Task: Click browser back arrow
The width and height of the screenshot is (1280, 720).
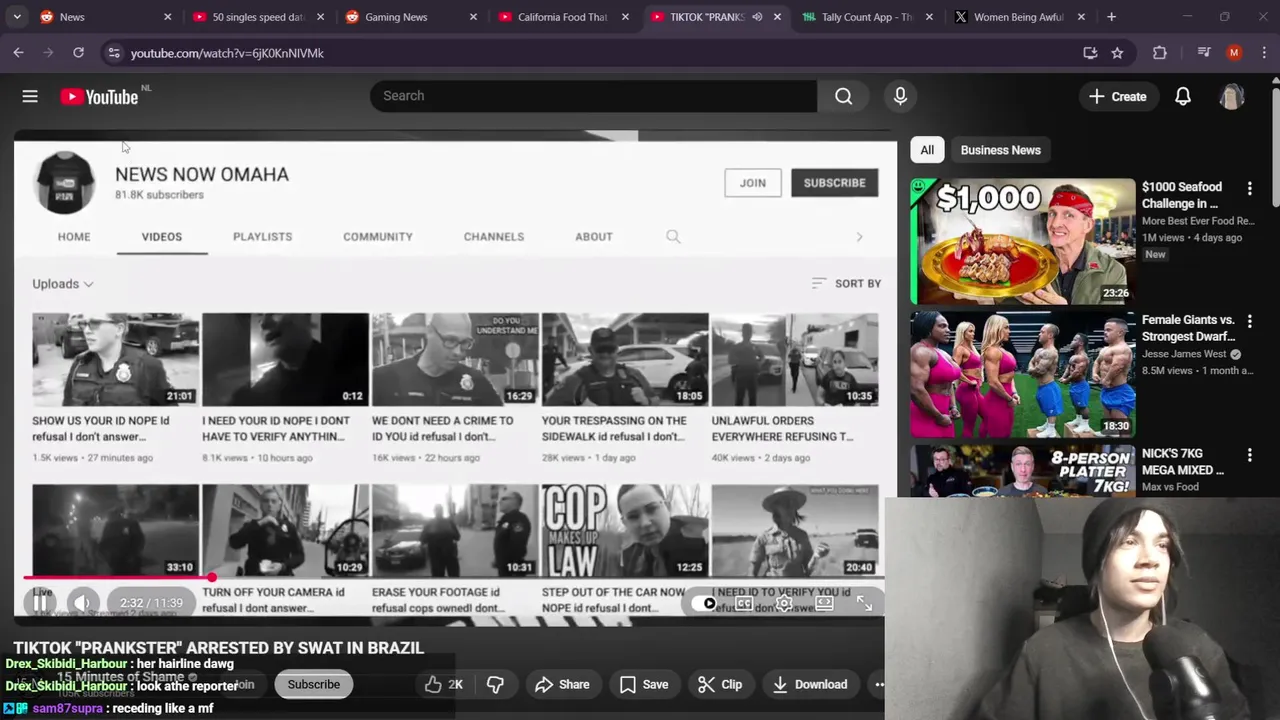Action: click(19, 53)
